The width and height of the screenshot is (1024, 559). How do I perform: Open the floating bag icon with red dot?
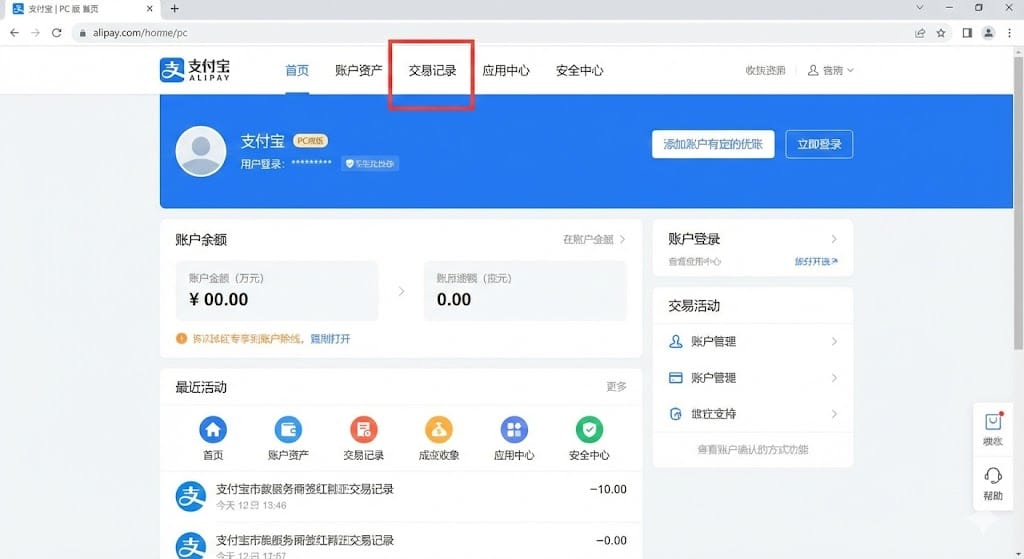(993, 422)
